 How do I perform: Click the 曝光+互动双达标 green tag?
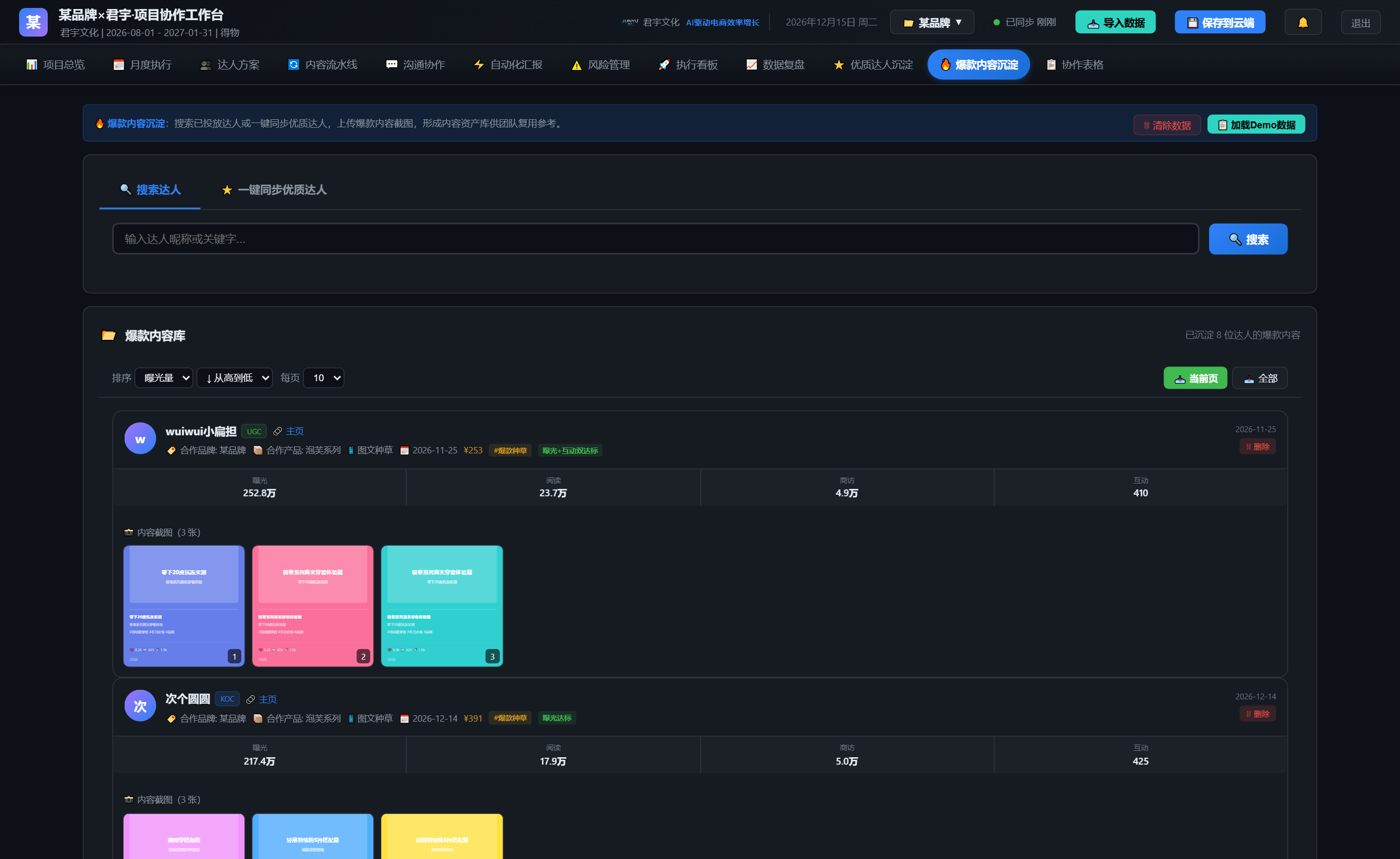tap(570, 451)
